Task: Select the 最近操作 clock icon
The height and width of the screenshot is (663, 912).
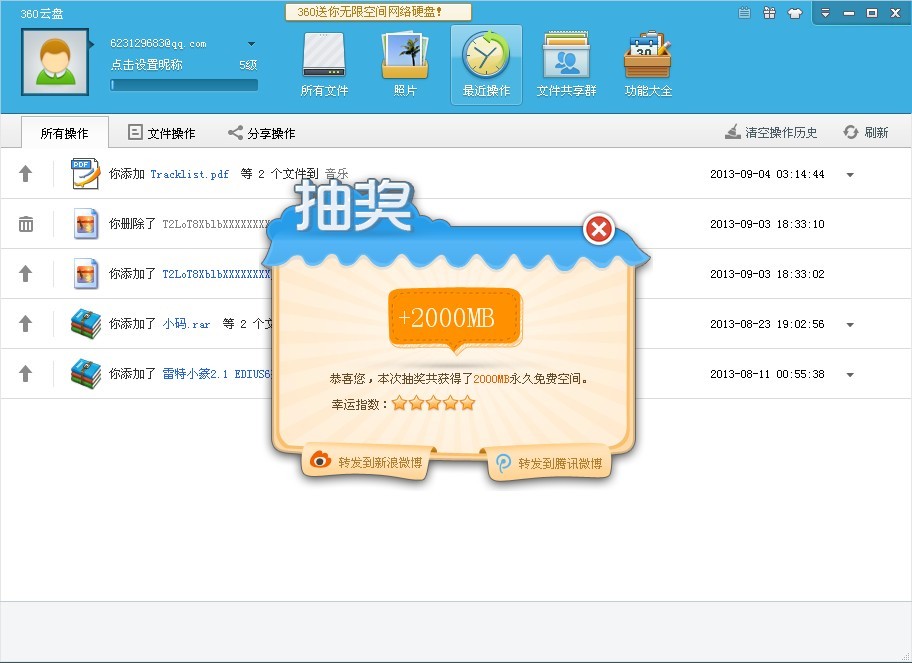Action: (486, 65)
